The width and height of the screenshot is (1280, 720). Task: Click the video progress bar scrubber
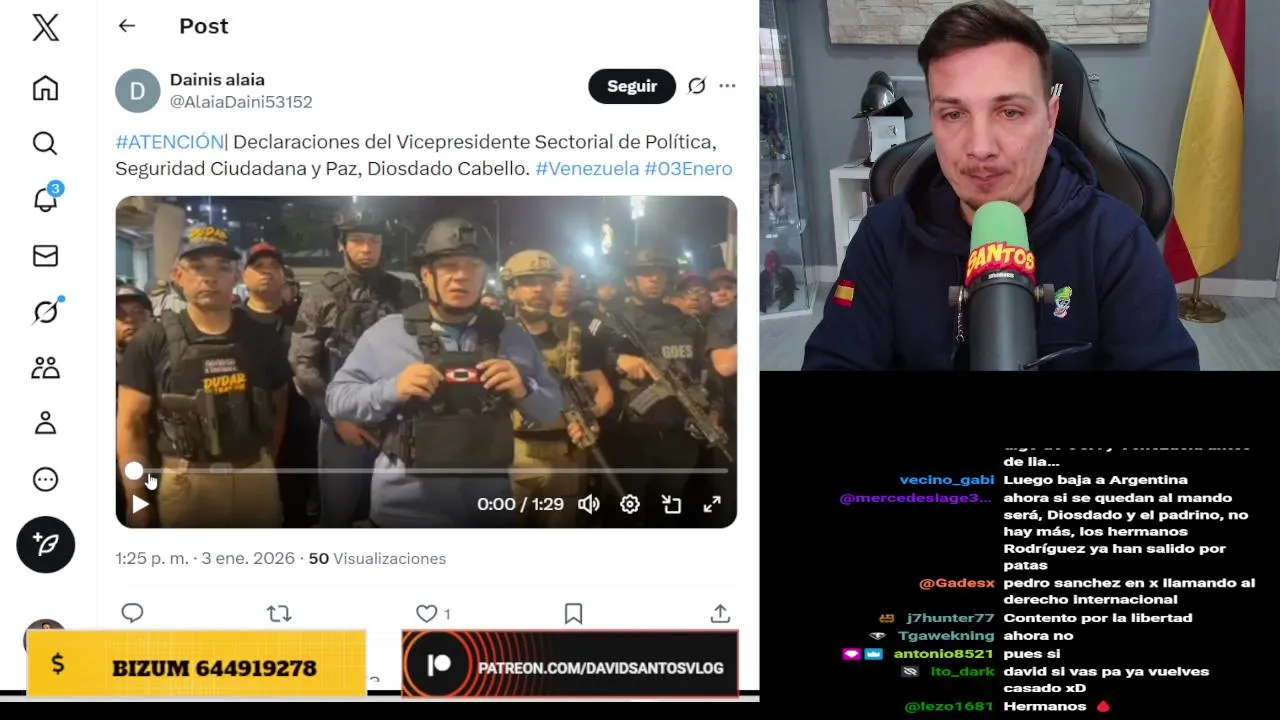134,470
